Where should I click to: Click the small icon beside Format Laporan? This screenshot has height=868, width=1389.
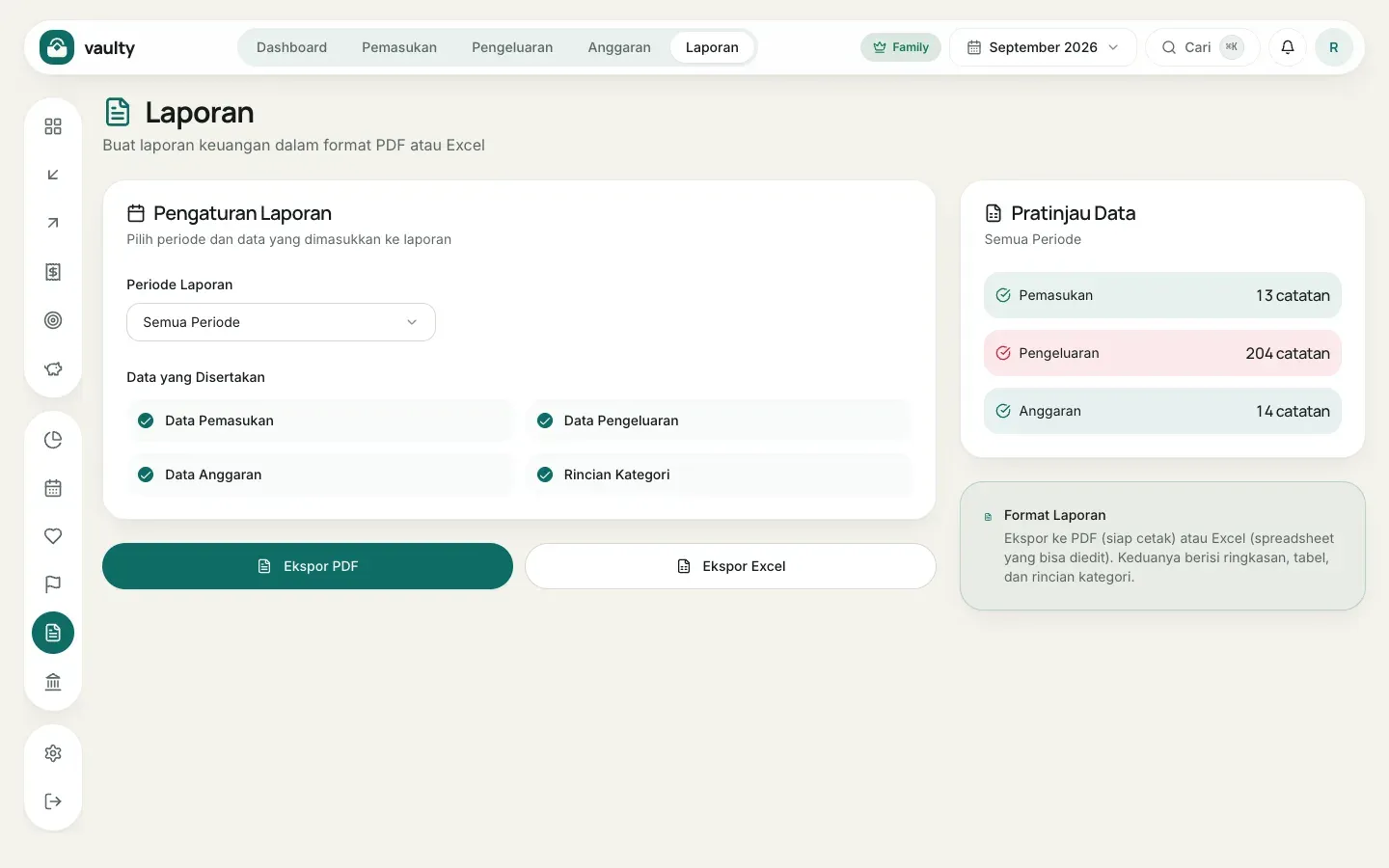tap(988, 517)
